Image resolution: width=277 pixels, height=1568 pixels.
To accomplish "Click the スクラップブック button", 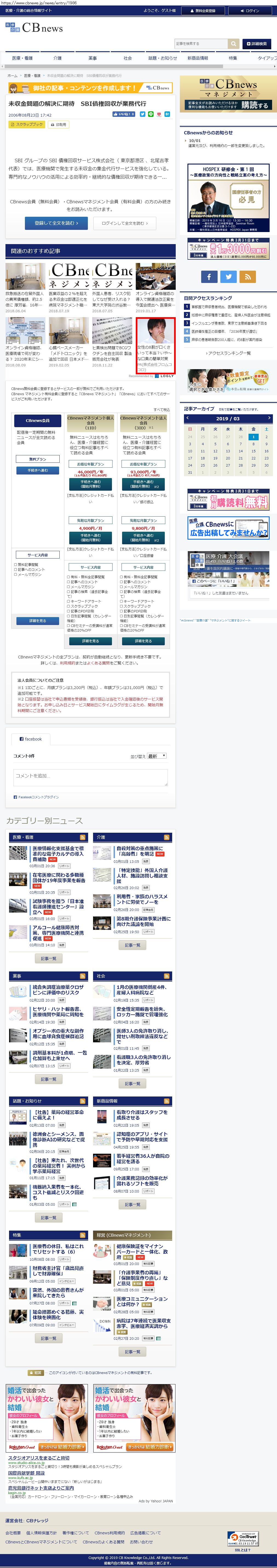I will coord(27,124).
